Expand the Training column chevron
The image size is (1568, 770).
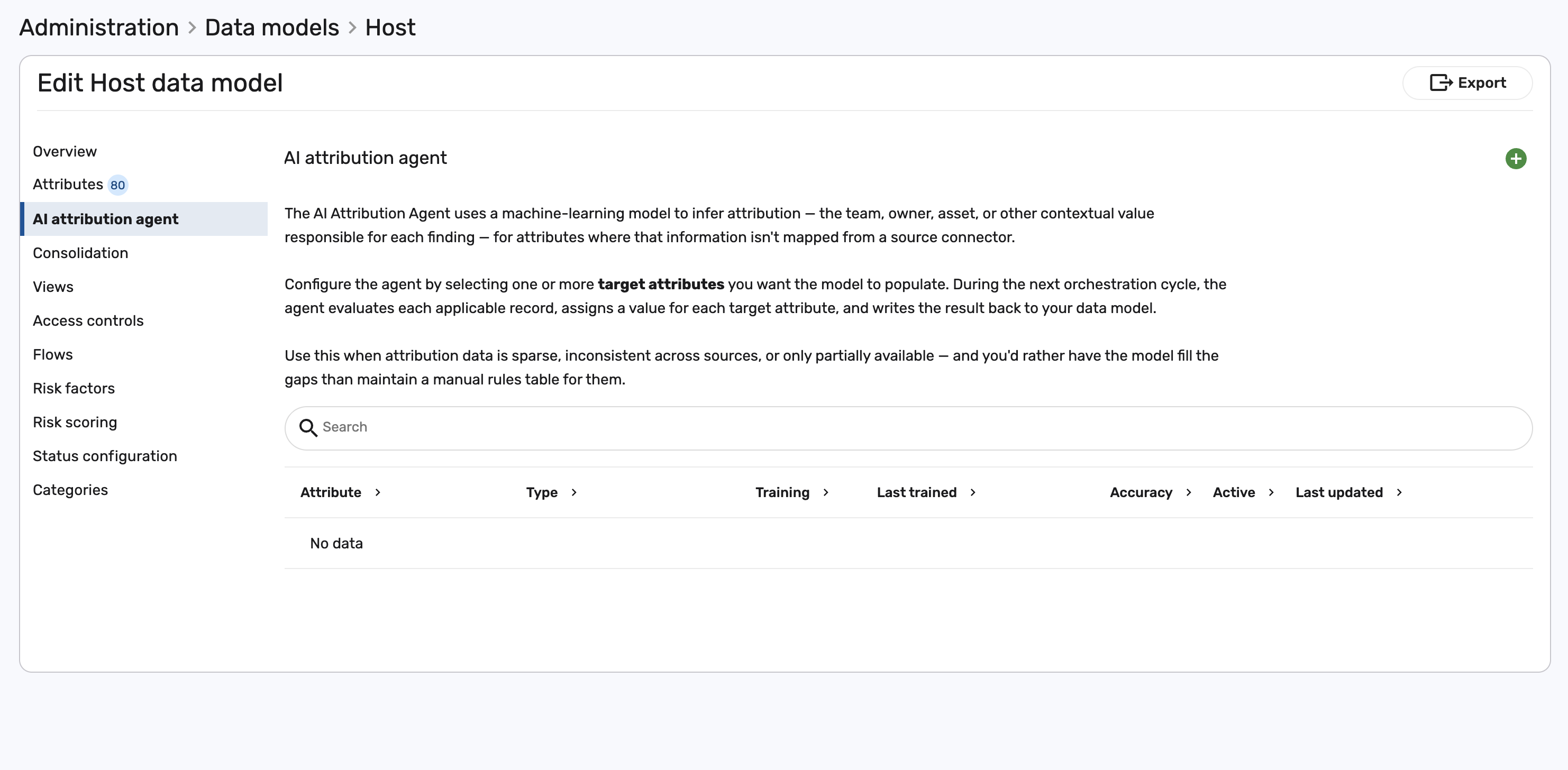point(825,492)
